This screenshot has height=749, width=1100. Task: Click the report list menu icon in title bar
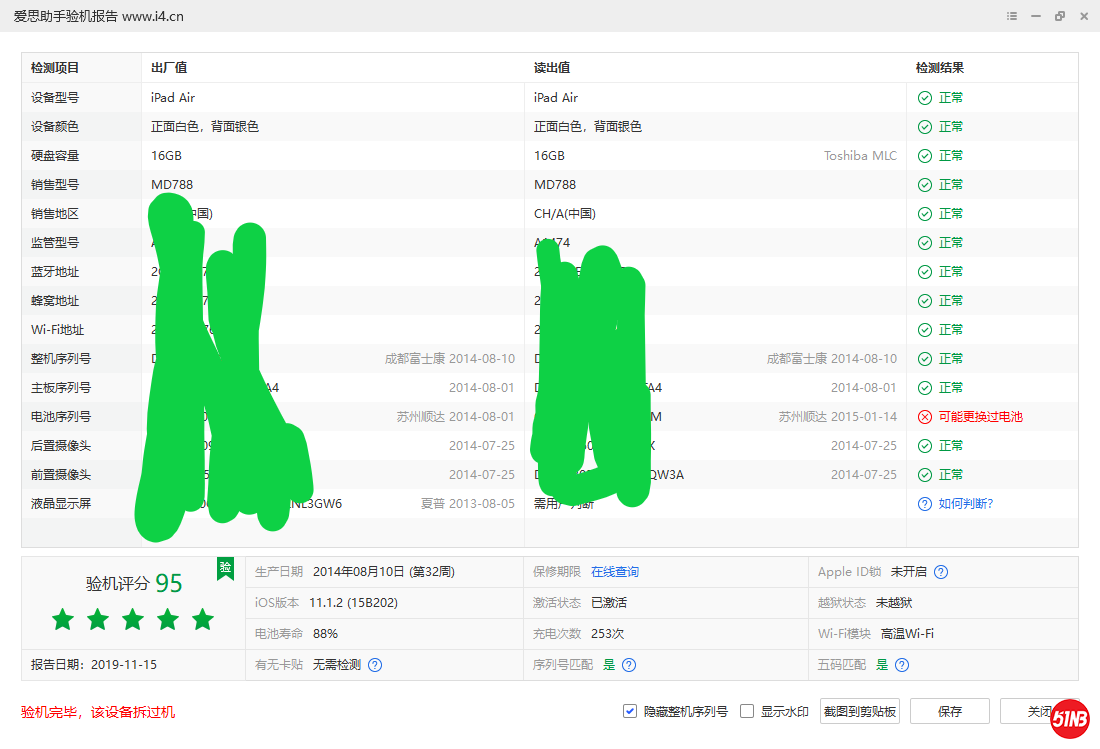[1011, 16]
